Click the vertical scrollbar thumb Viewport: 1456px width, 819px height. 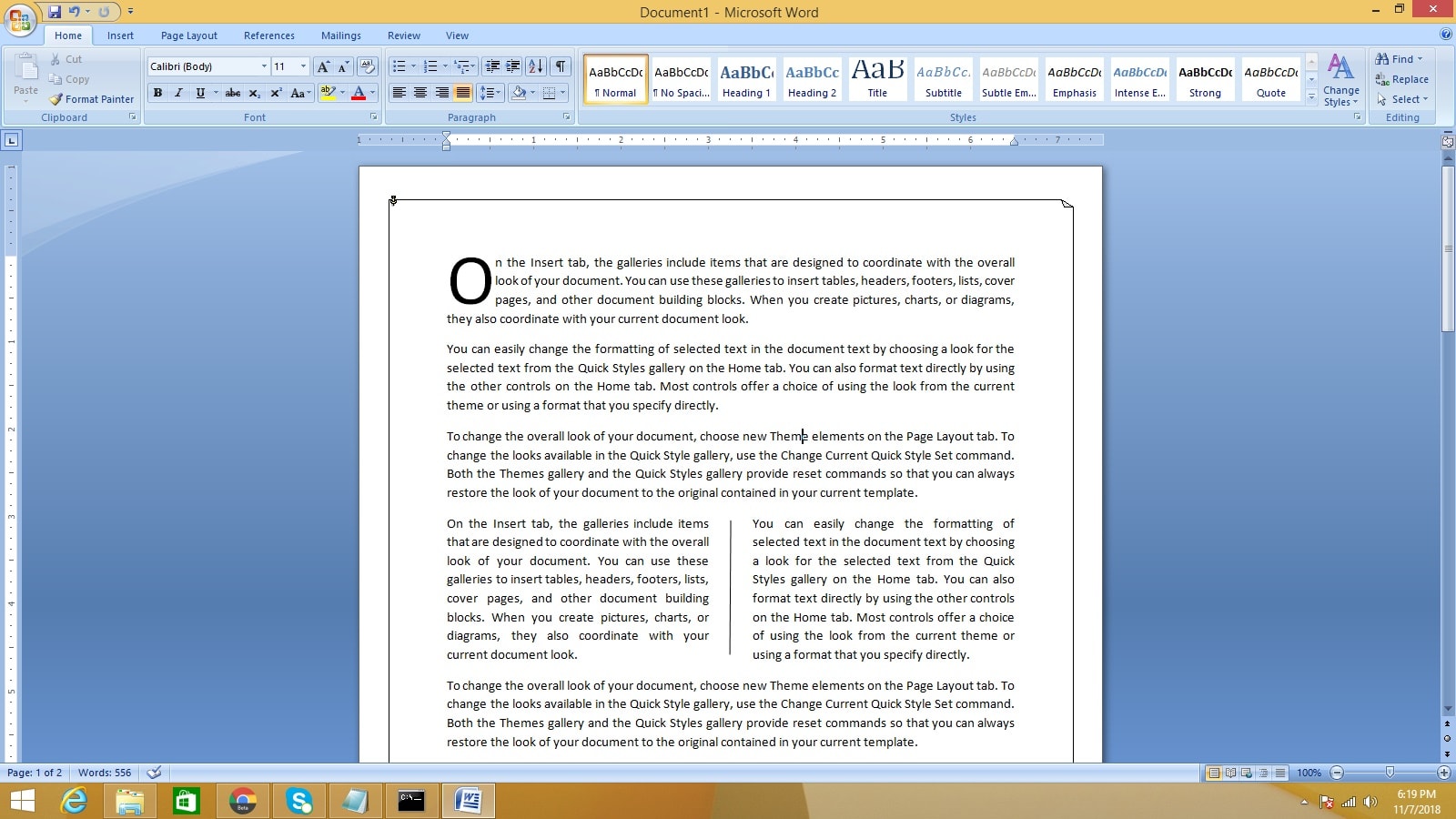pyautogui.click(x=1448, y=248)
